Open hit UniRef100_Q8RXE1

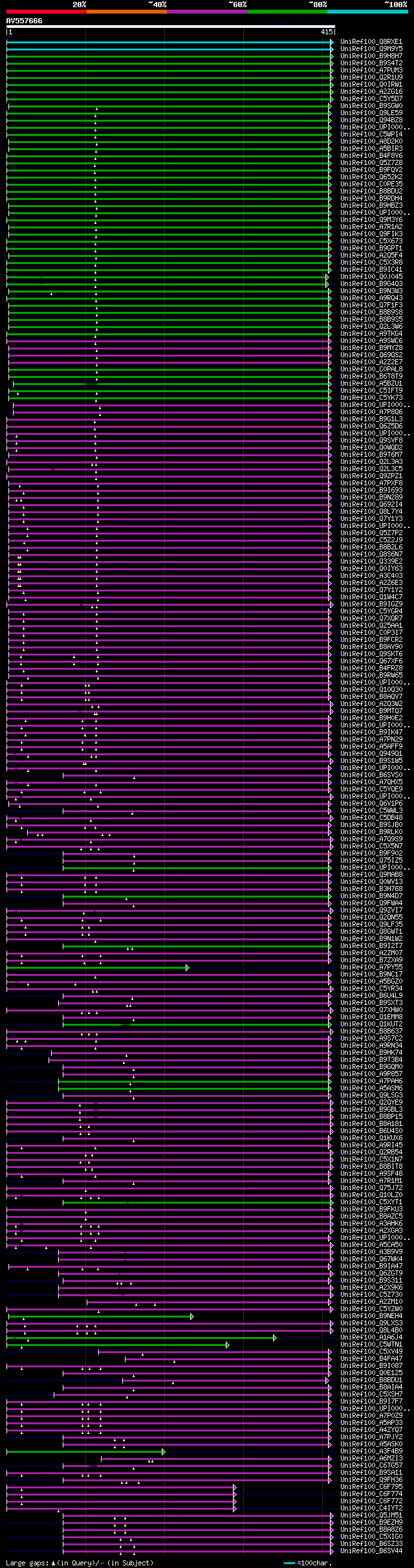(x=371, y=41)
